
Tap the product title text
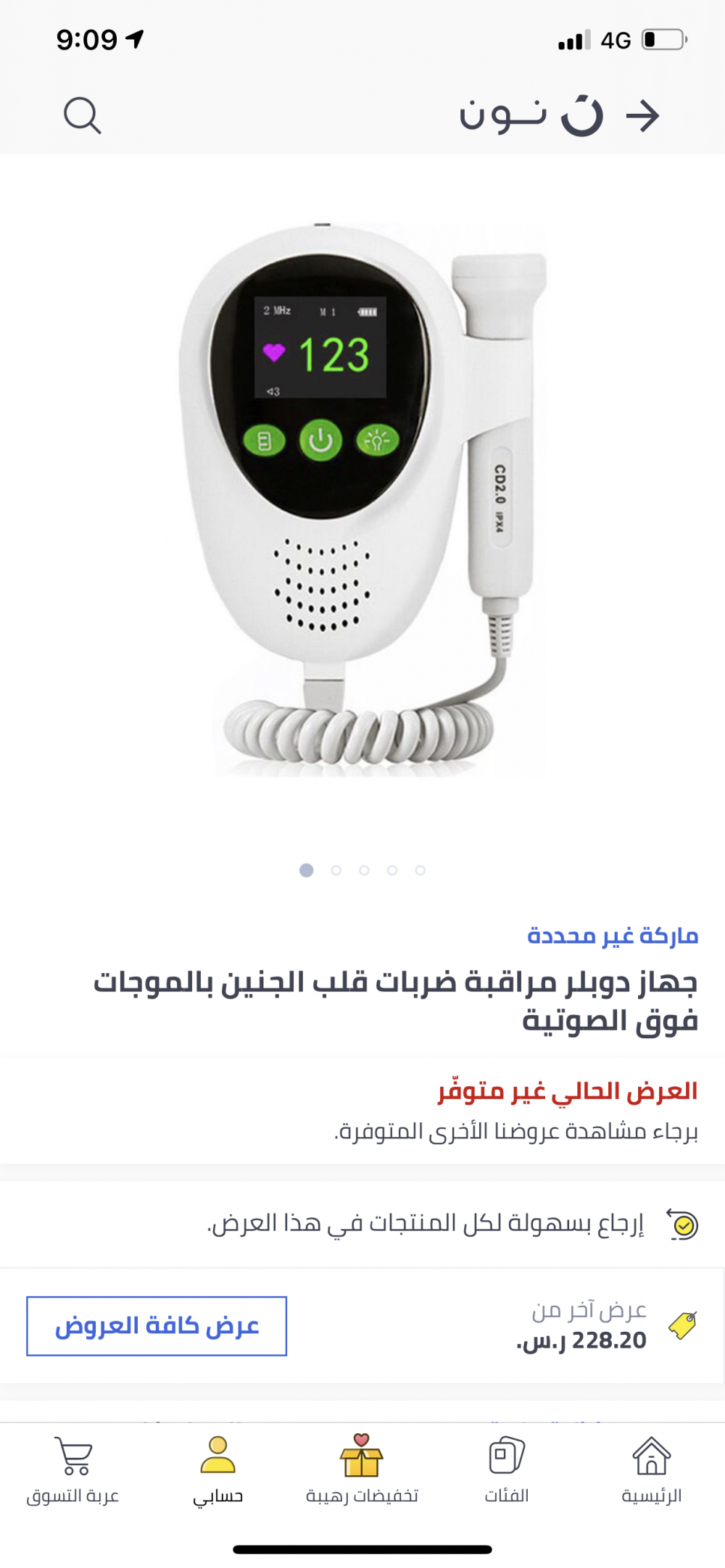pyautogui.click(x=395, y=1001)
